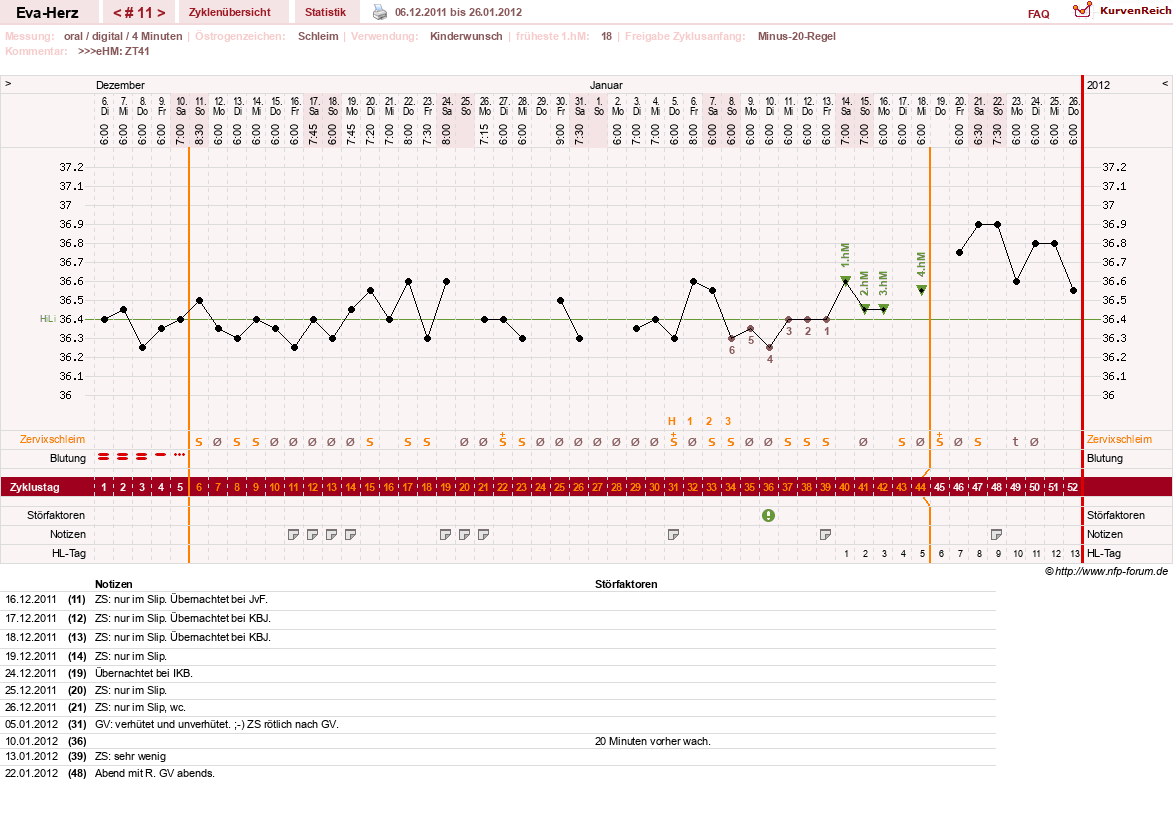Click the 4.hM green triangle marker
1173x823 pixels.
(x=922, y=290)
